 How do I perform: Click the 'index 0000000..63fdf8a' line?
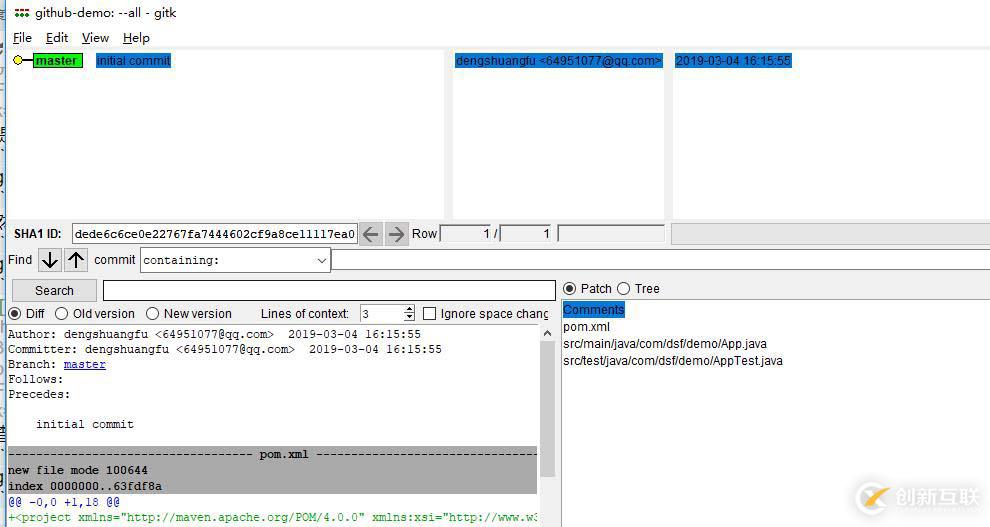pos(85,487)
